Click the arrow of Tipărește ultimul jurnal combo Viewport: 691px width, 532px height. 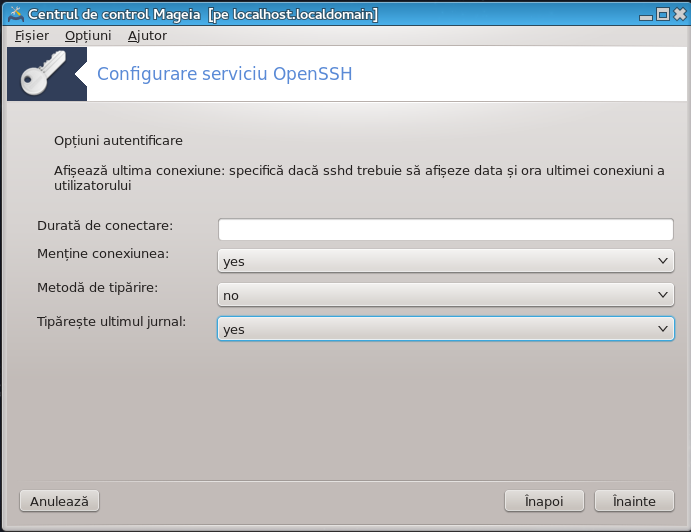[662, 329]
